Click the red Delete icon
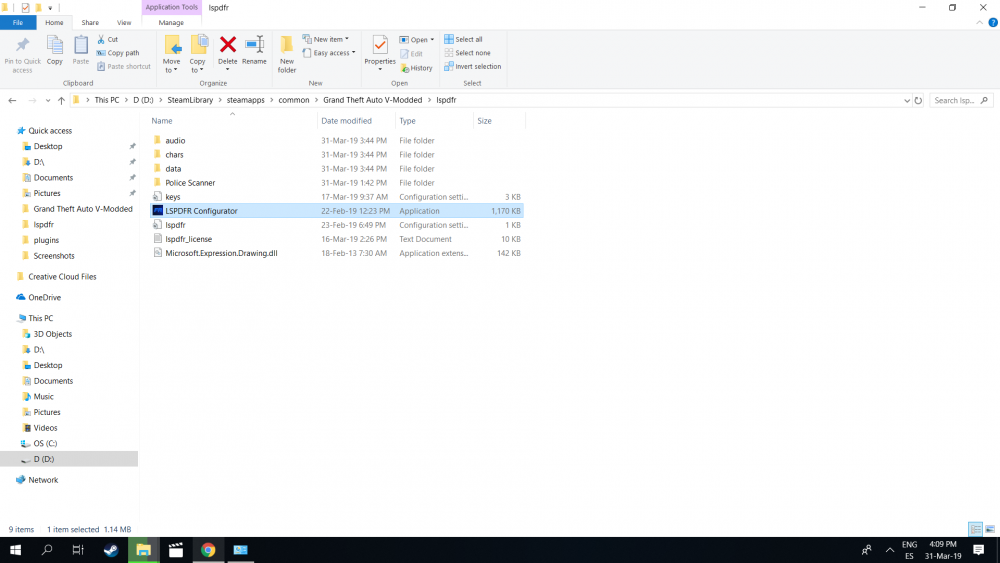Viewport: 1000px width, 563px height. pos(228,45)
